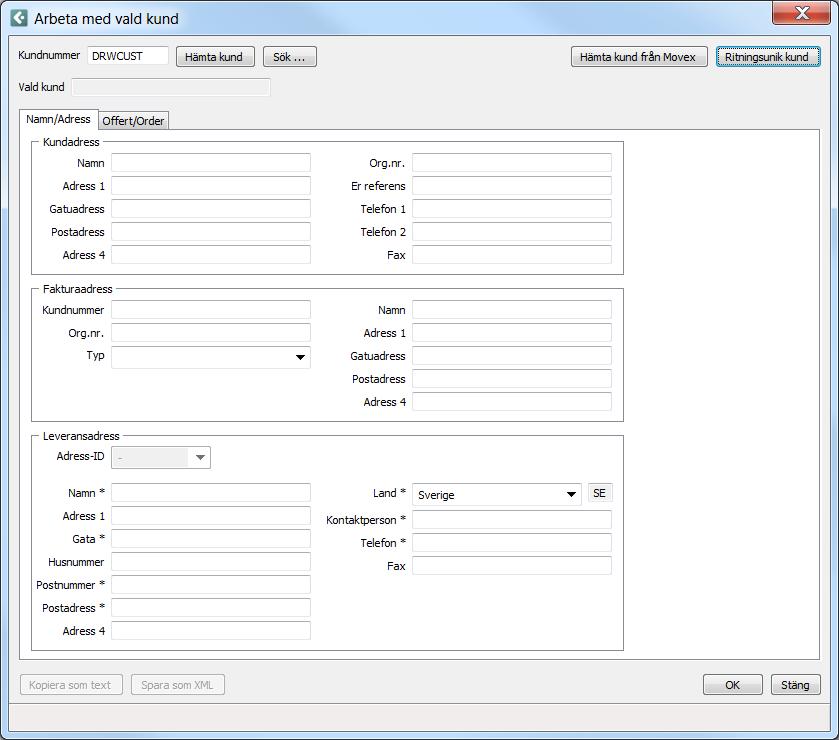Click the back arrow icon in title bar
This screenshot has width=839, height=740.
point(19,18)
